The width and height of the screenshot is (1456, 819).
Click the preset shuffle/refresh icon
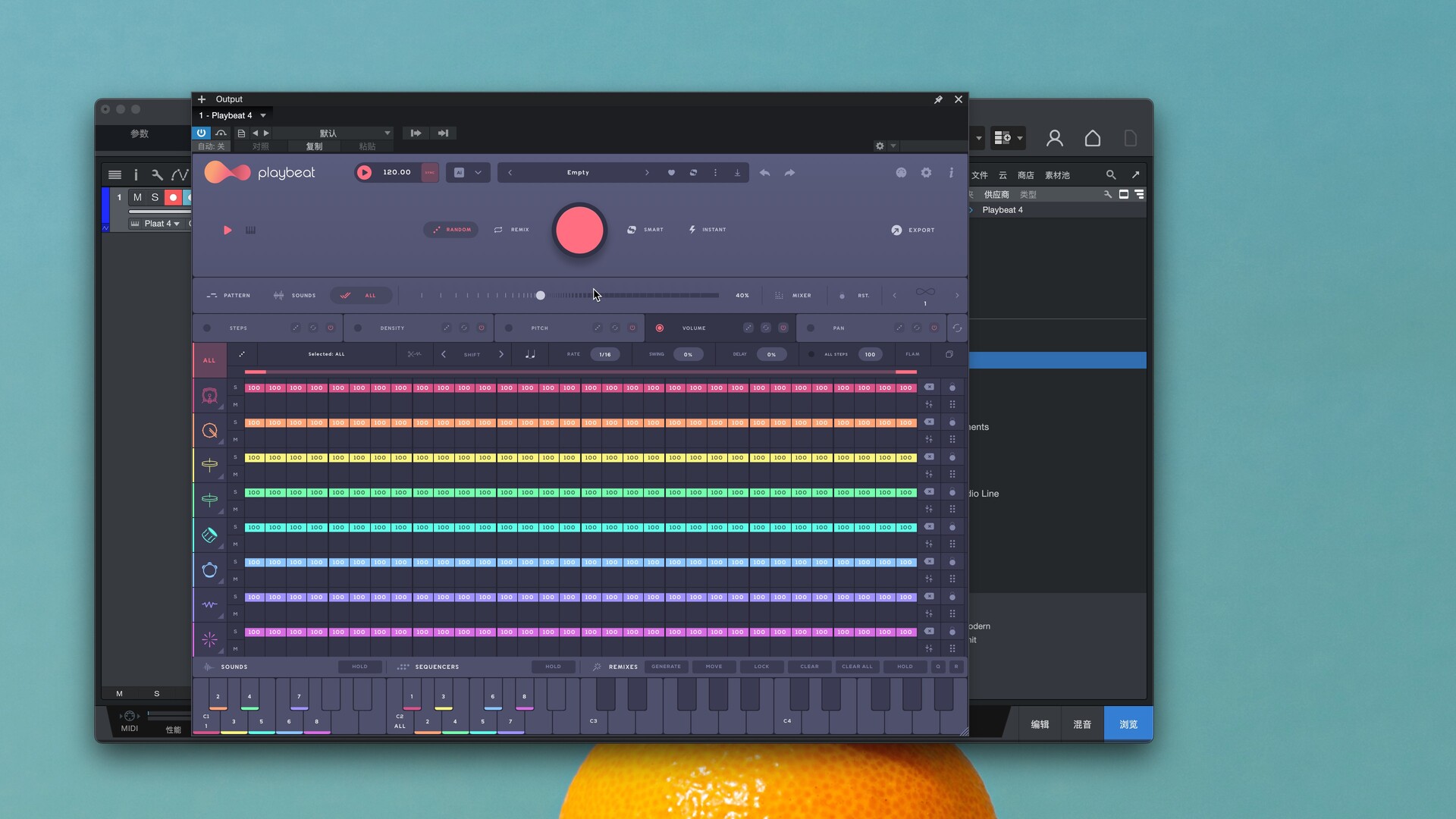(693, 173)
